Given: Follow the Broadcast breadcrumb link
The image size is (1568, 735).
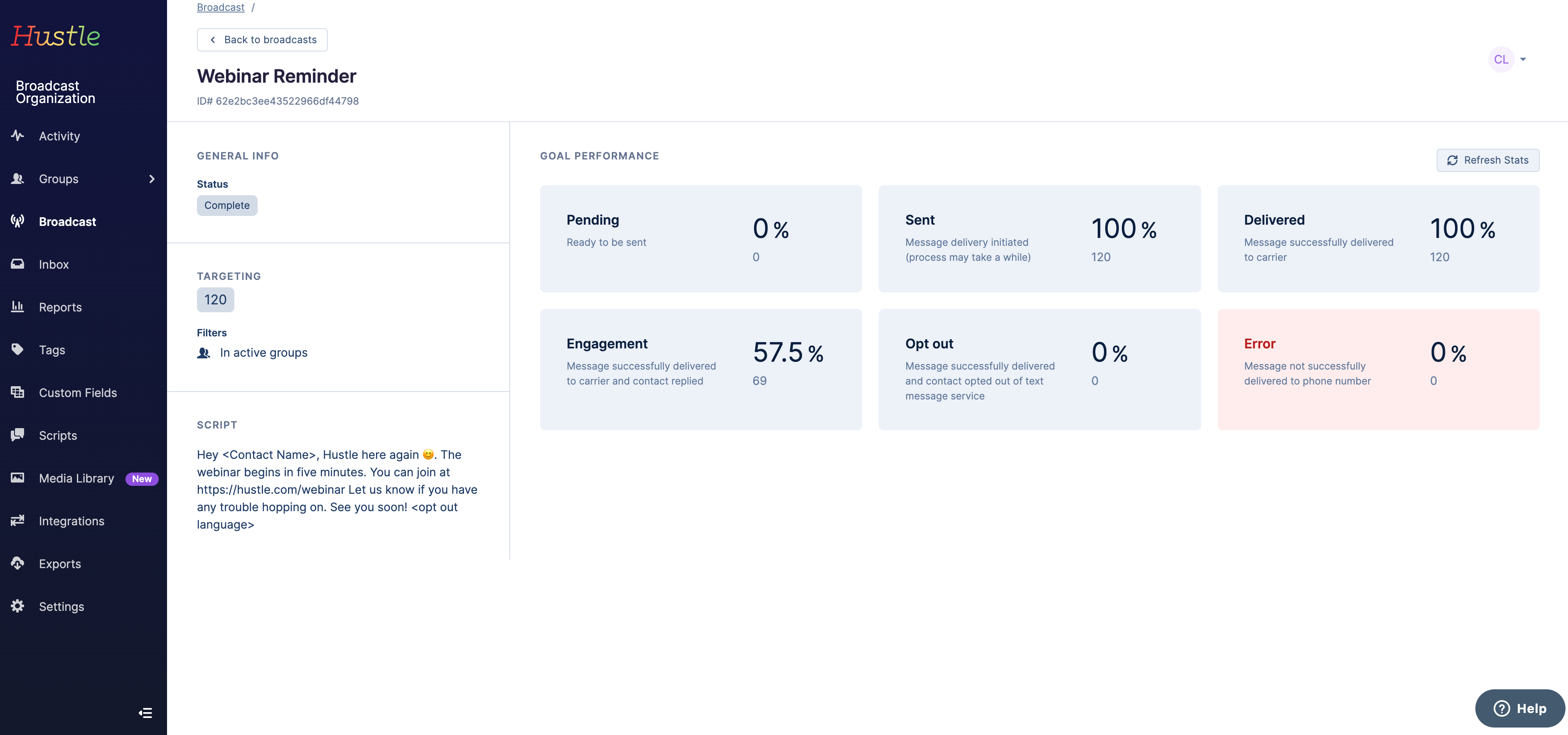Looking at the screenshot, I should 220,7.
